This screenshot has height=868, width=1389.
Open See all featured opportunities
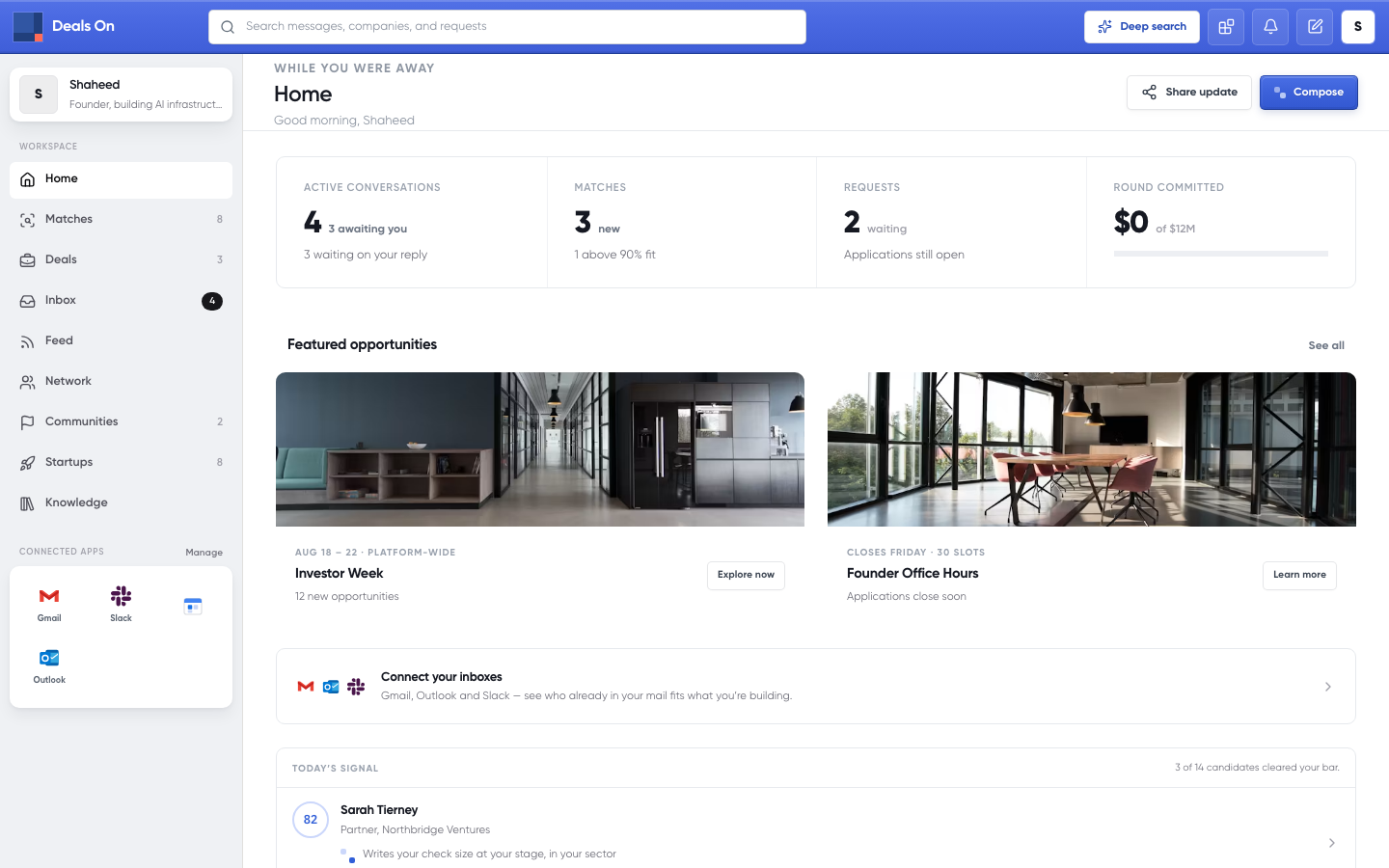tap(1326, 345)
